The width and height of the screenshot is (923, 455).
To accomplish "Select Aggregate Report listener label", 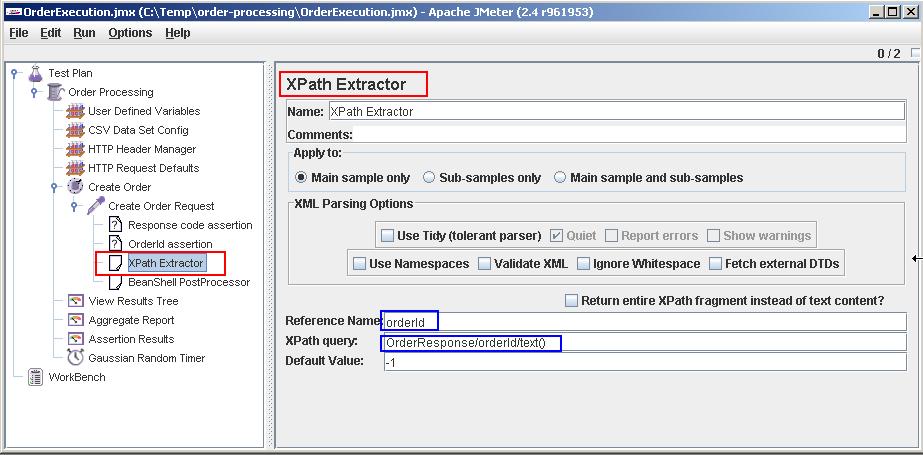I will pos(131,320).
